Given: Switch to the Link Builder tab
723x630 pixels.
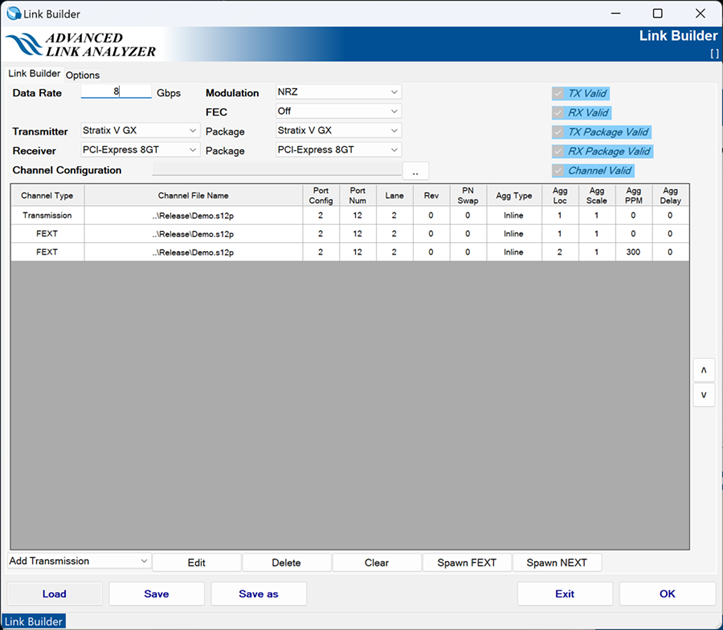Looking at the screenshot, I should (34, 73).
